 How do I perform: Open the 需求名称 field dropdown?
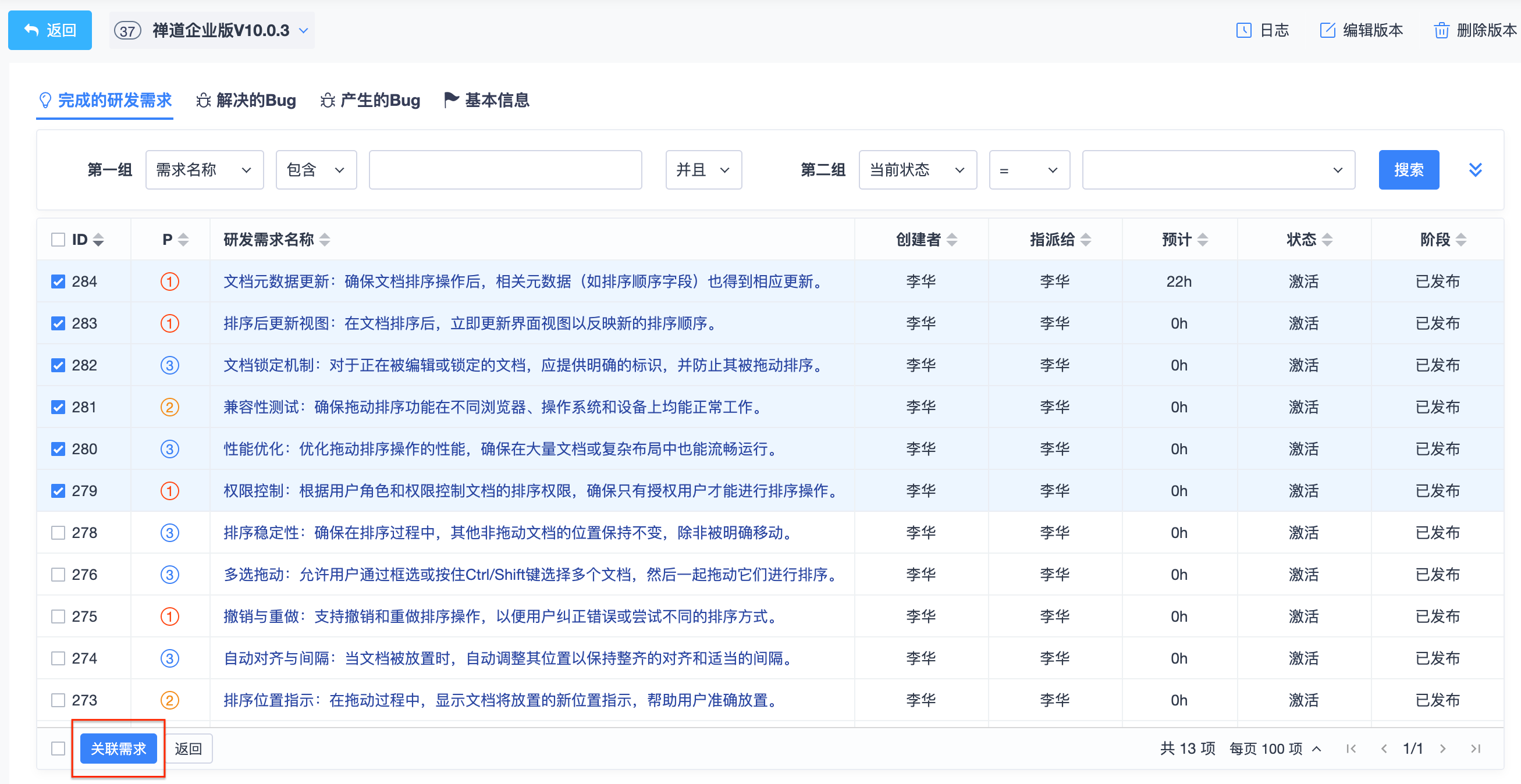tap(204, 170)
